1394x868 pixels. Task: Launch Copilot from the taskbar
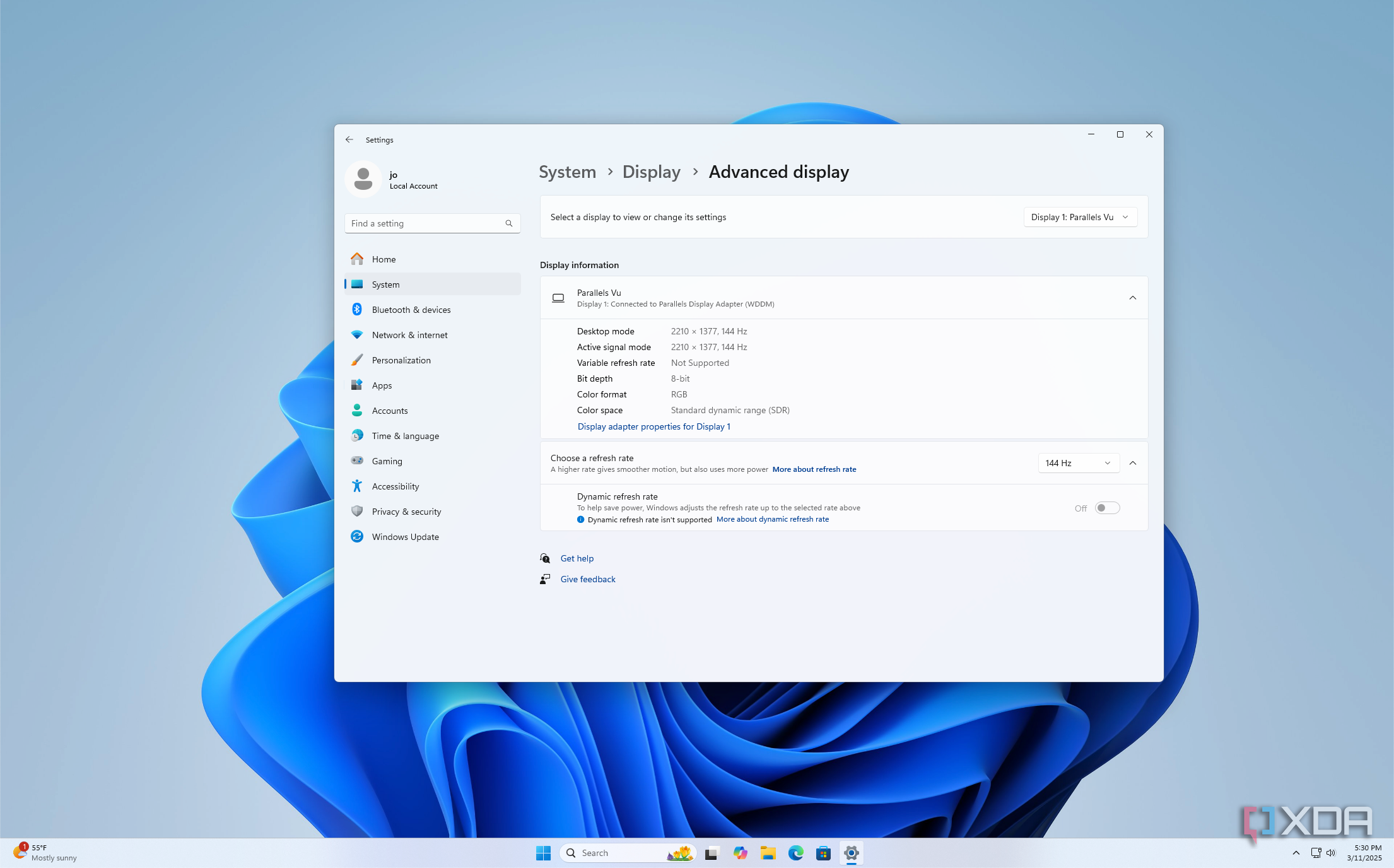point(740,853)
